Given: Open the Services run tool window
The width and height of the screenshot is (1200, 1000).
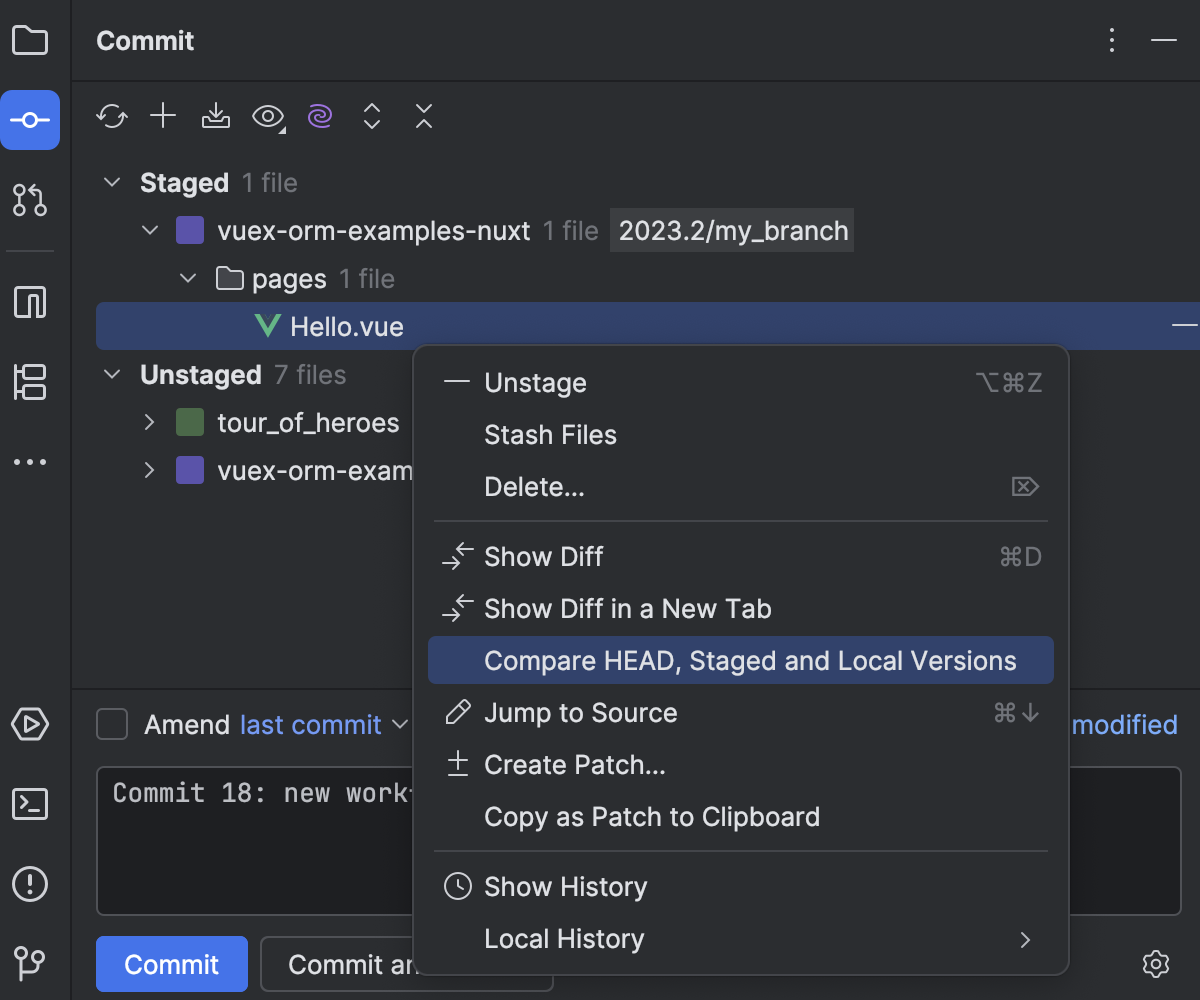Looking at the screenshot, I should (30, 724).
